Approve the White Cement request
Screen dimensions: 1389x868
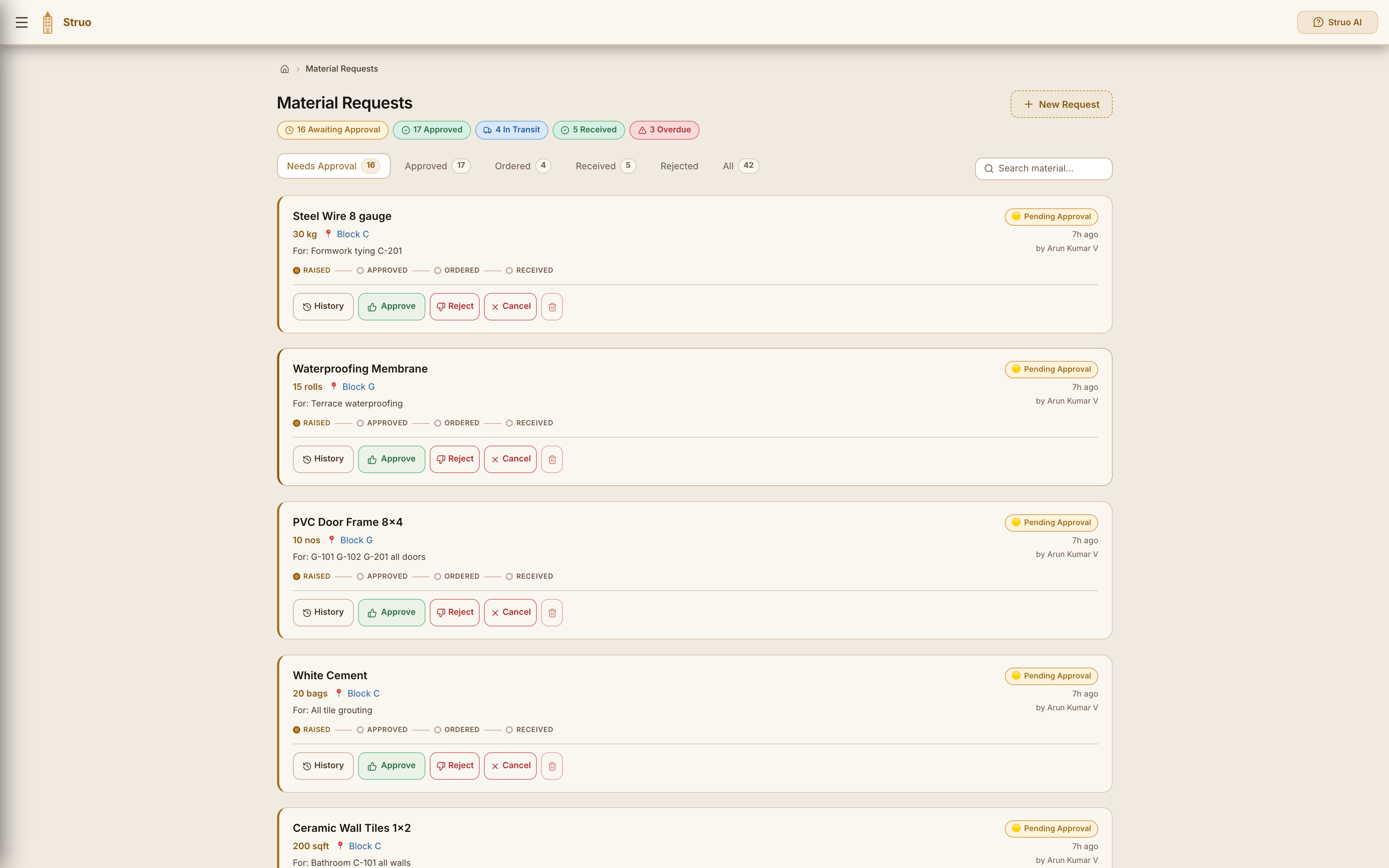[x=391, y=766]
